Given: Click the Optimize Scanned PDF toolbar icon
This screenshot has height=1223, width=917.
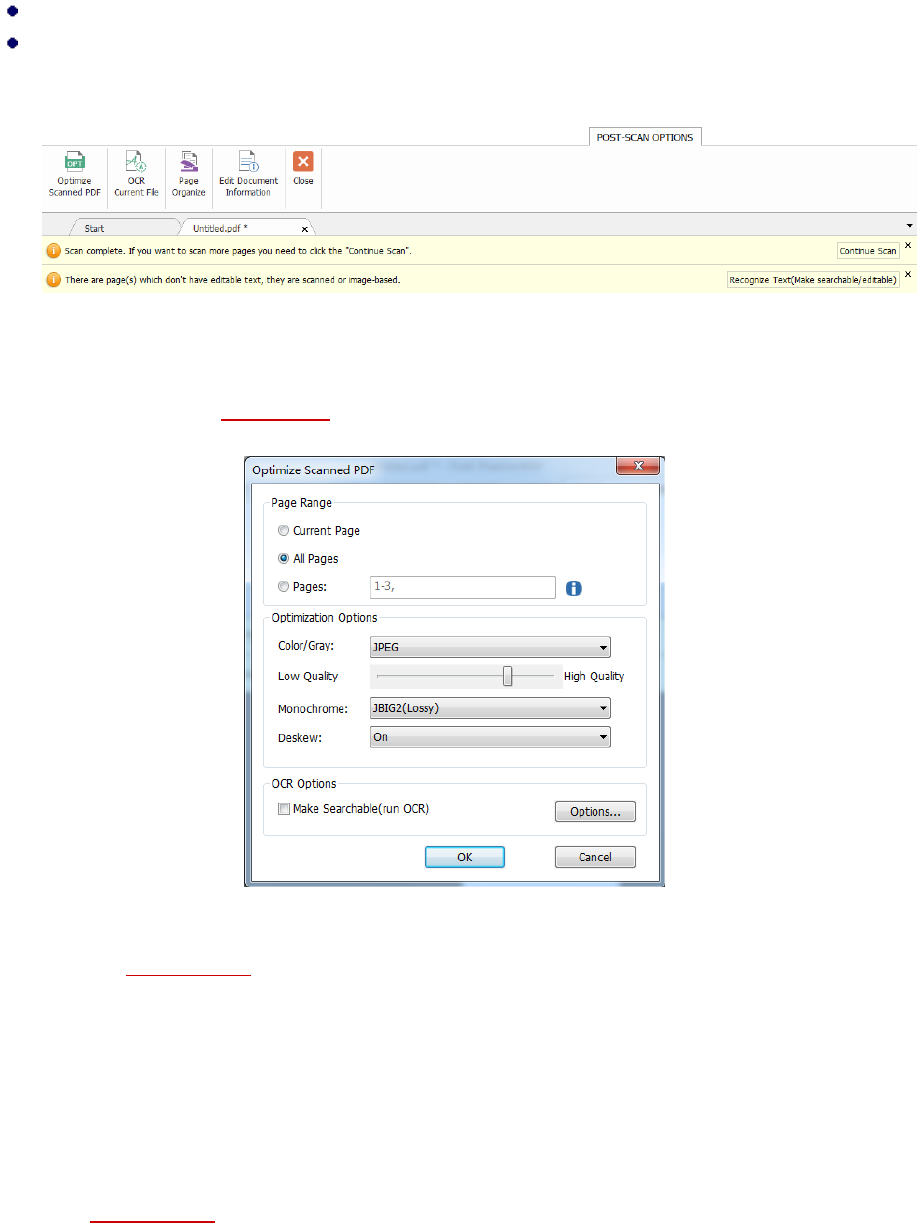Looking at the screenshot, I should [x=74, y=174].
